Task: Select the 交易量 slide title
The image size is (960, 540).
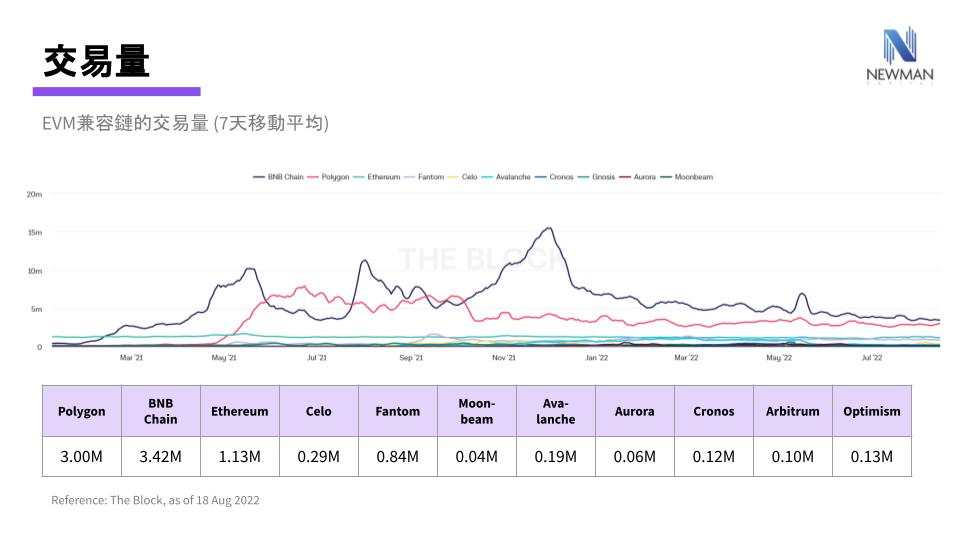Action: coord(97,61)
